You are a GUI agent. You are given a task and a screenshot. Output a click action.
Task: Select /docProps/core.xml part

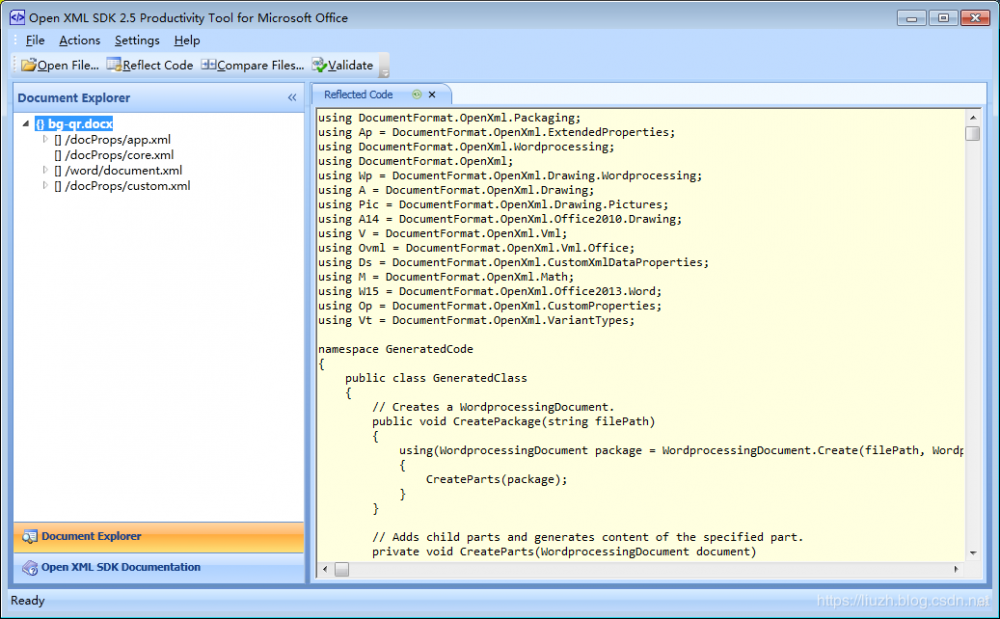[119, 155]
